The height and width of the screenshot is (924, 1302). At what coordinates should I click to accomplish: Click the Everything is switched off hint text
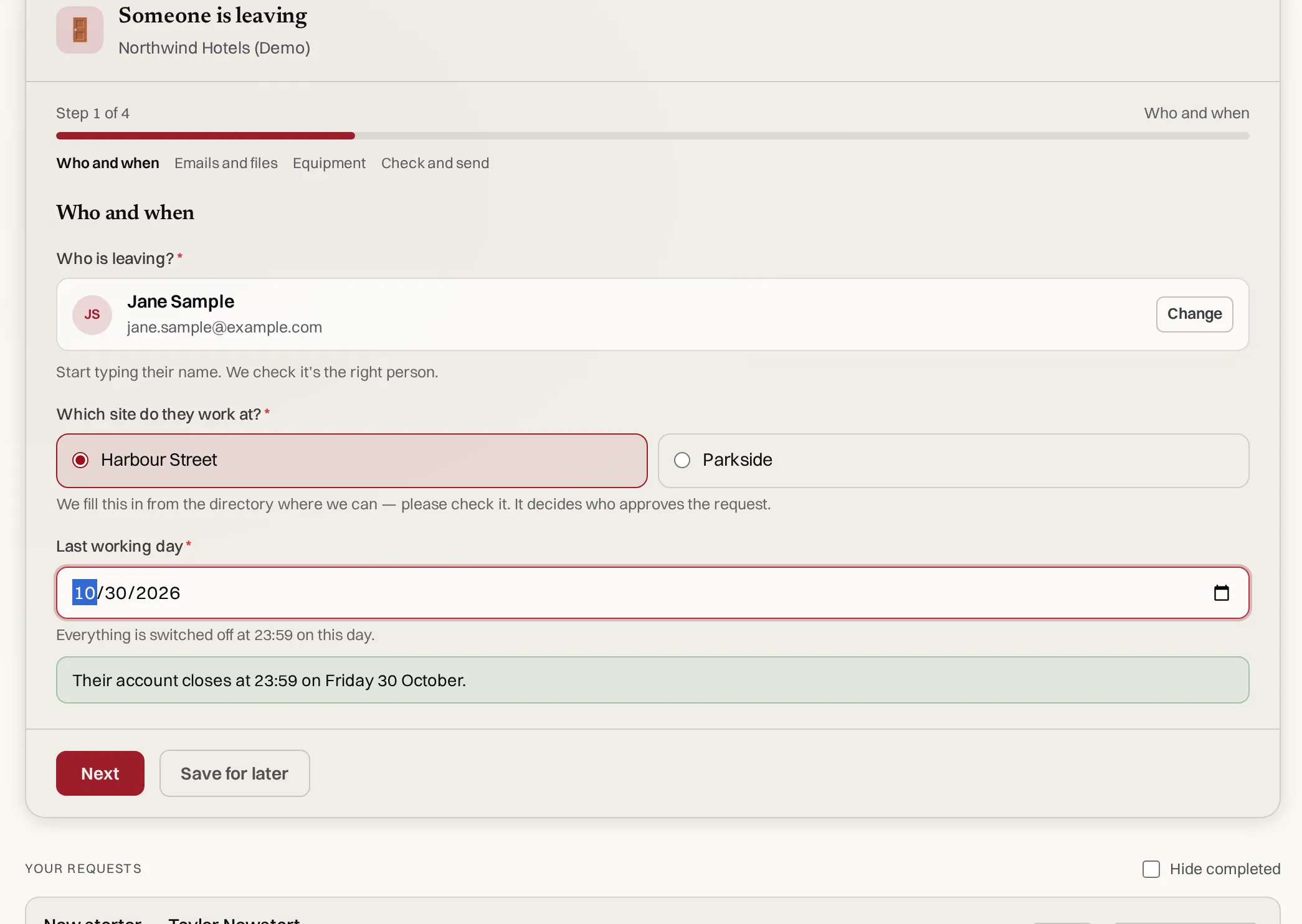coord(215,635)
